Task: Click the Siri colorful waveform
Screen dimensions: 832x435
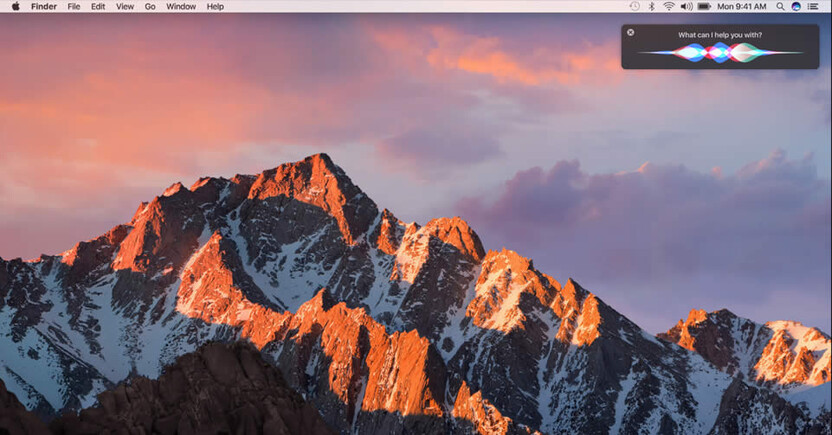Action: coord(720,53)
